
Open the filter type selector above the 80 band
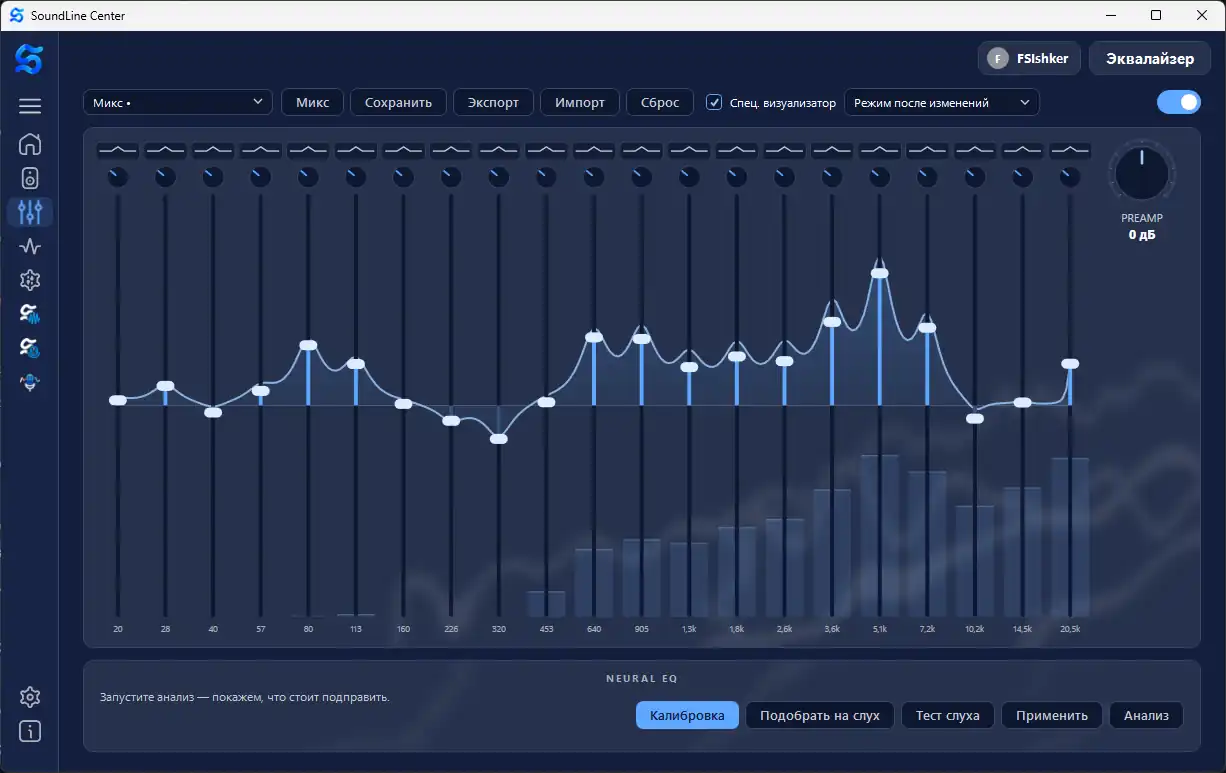(308, 150)
